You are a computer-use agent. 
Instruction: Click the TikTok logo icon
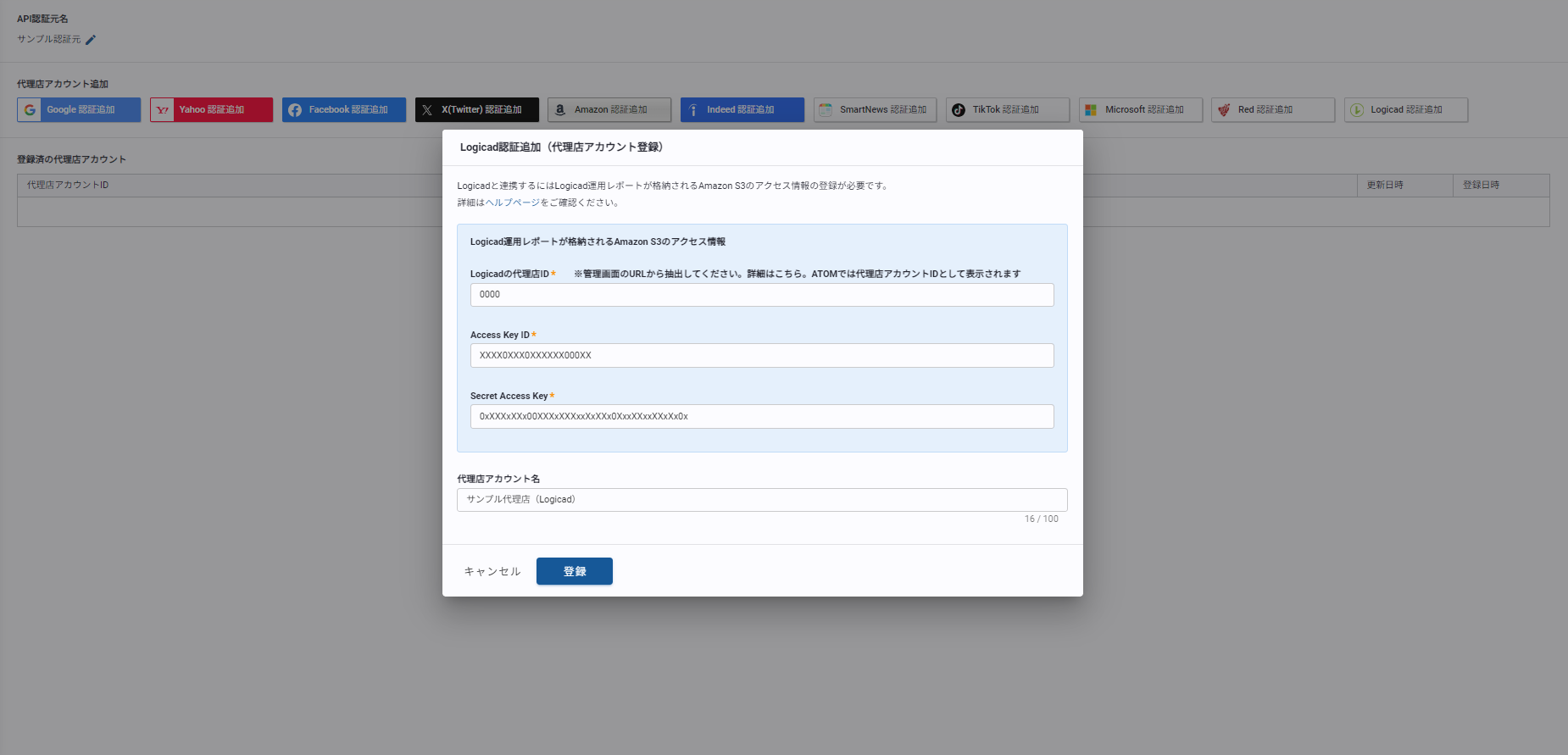click(x=959, y=110)
